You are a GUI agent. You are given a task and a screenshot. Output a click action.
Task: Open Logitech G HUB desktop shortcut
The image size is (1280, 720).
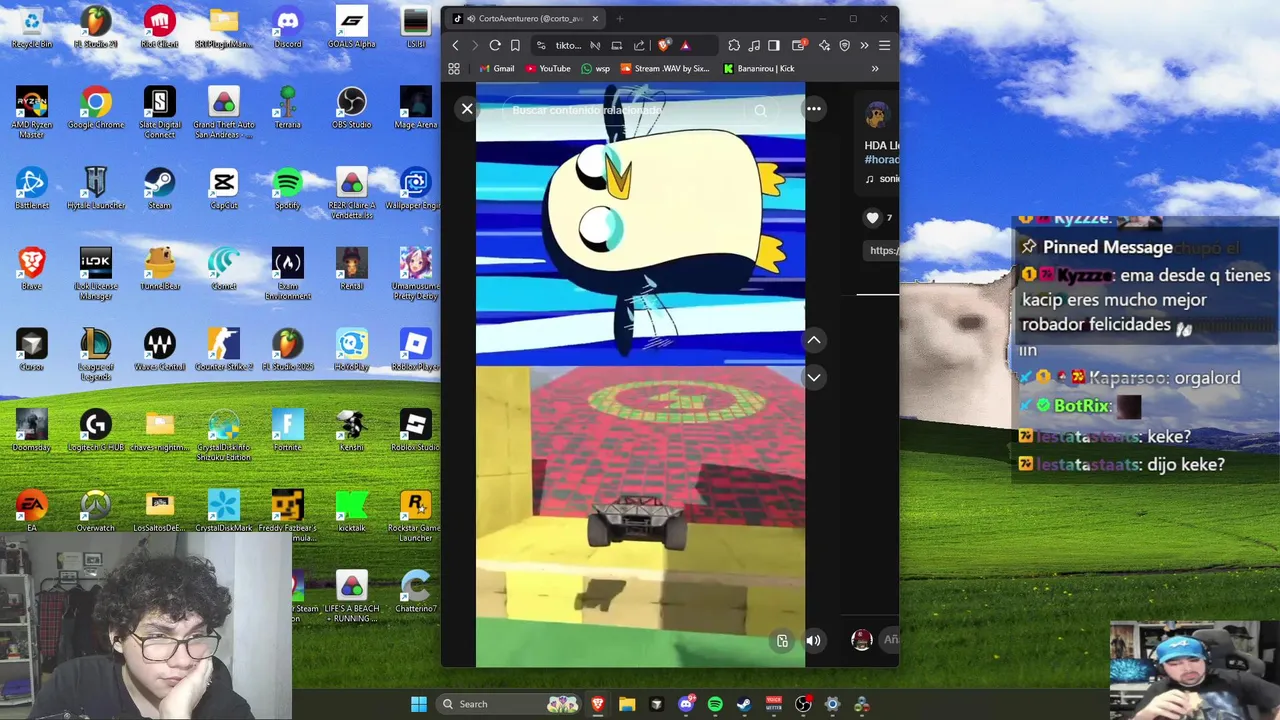pos(96,430)
